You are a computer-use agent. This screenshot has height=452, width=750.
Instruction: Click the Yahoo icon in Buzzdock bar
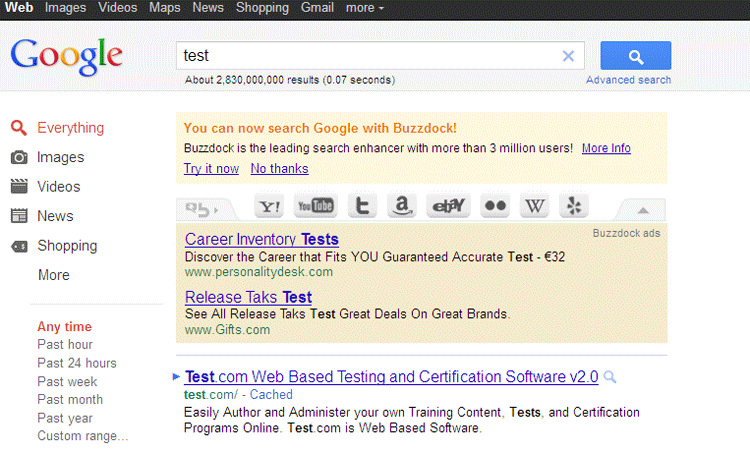270,207
